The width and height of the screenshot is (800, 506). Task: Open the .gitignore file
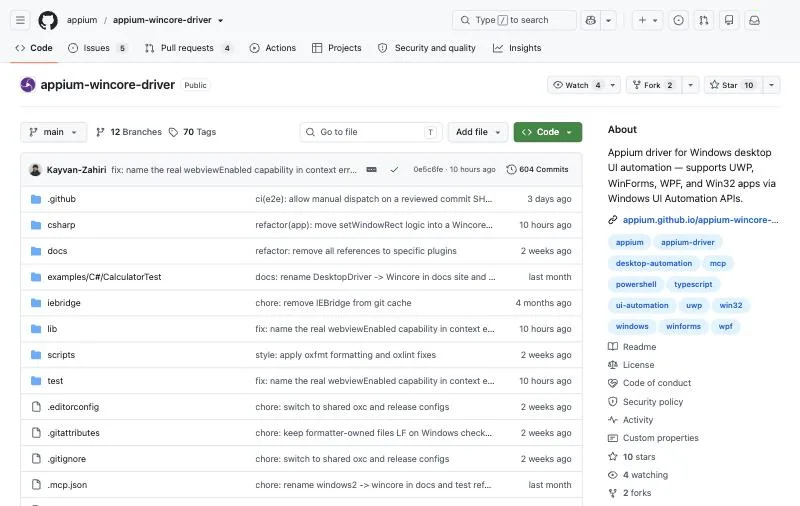click(66, 459)
